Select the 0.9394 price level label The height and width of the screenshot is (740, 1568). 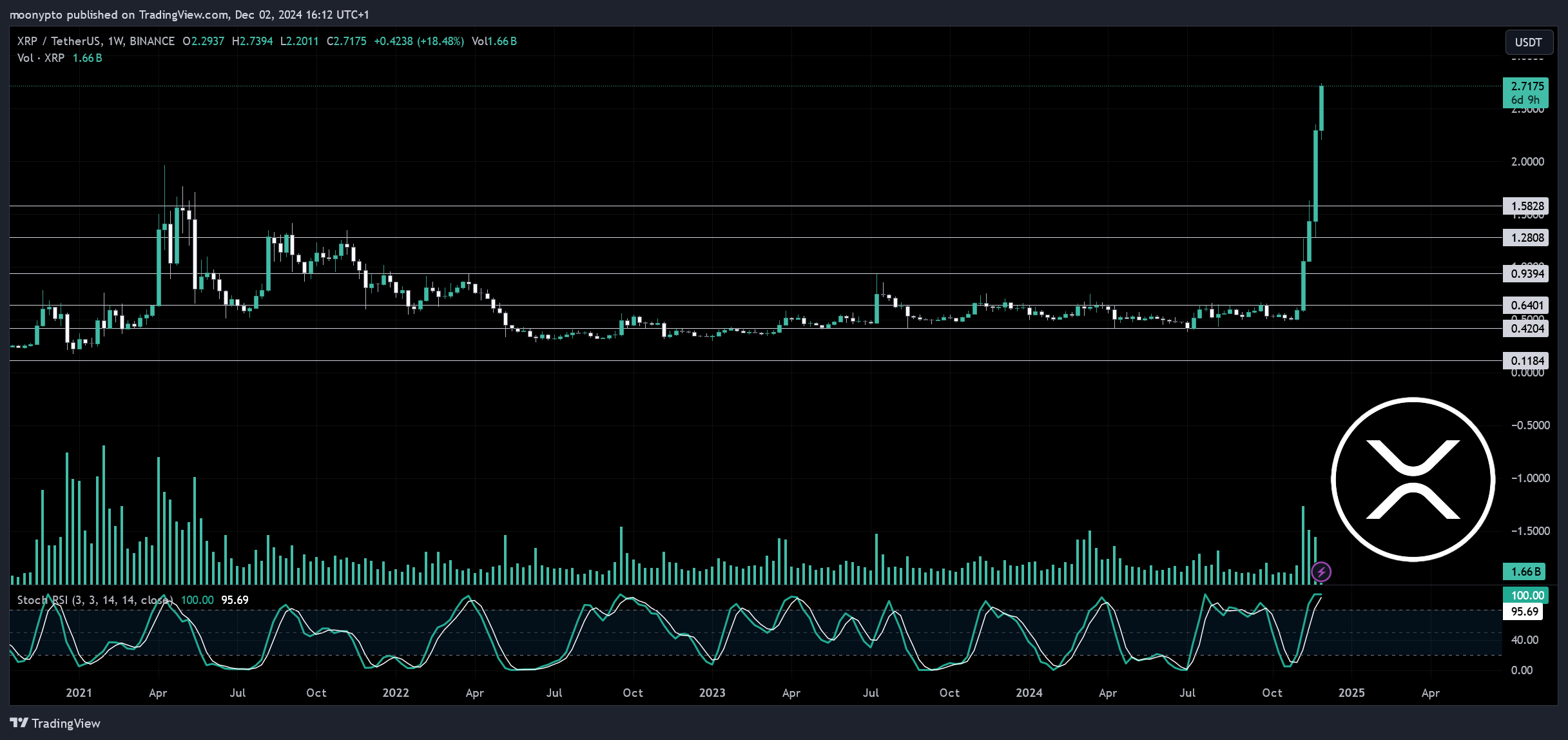(x=1525, y=274)
